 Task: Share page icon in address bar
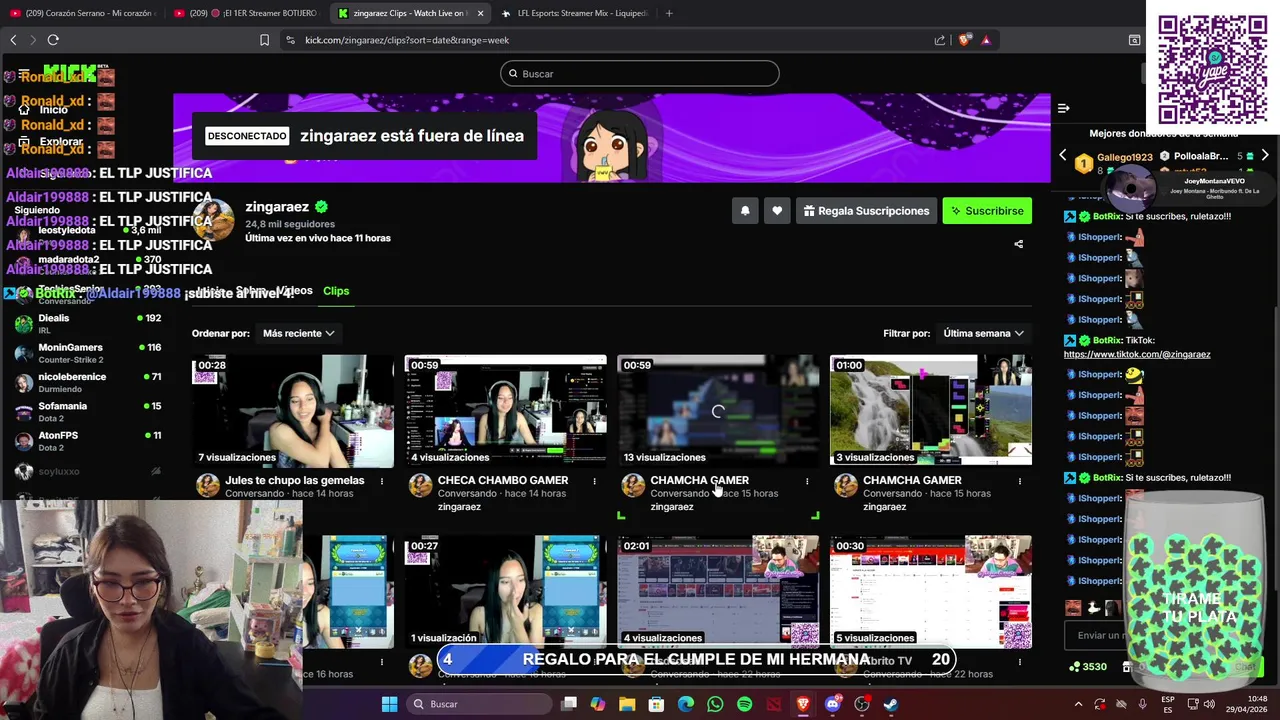(x=940, y=40)
